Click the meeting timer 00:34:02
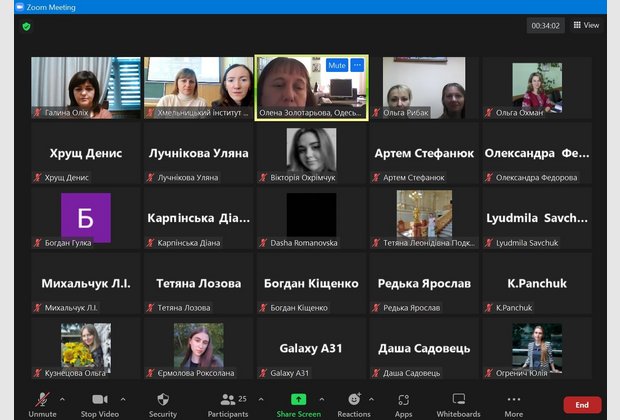The height and width of the screenshot is (420, 620). (545, 26)
